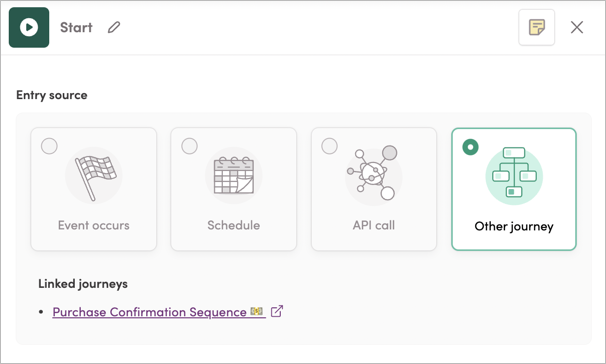Image resolution: width=606 pixels, height=364 pixels.
Task: Toggle the Other journey radio button
Action: coord(470,147)
